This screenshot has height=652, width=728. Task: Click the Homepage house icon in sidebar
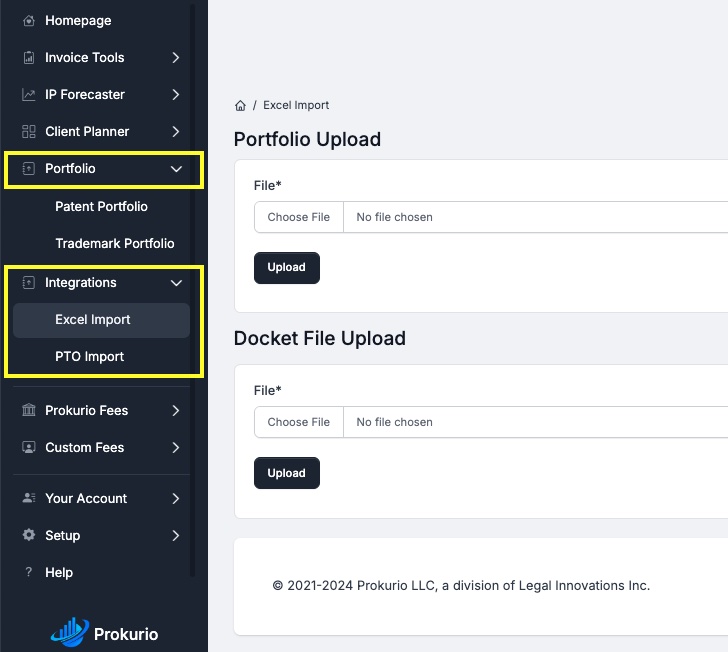point(29,20)
